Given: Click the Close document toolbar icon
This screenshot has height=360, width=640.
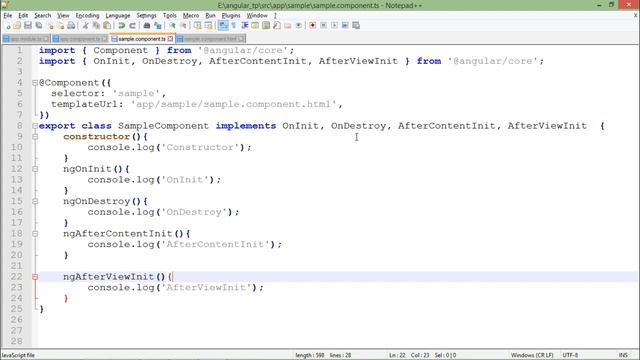Looking at the screenshot, I should pos(50,25).
